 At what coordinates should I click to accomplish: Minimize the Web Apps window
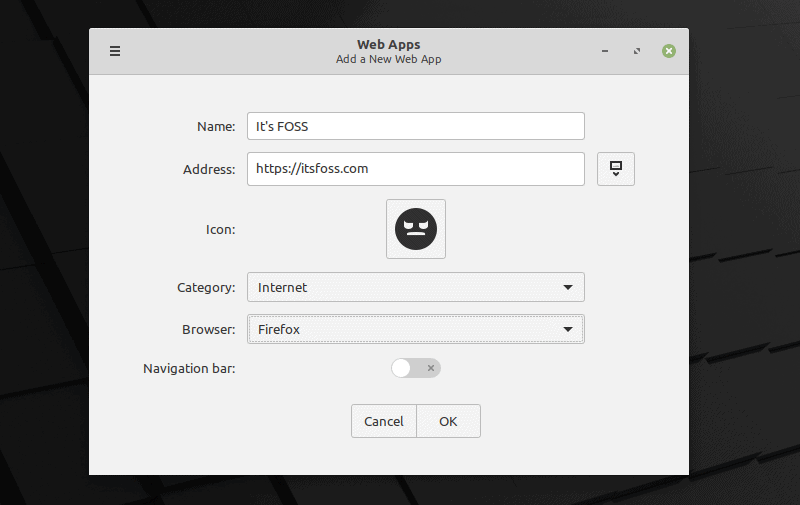coord(605,51)
